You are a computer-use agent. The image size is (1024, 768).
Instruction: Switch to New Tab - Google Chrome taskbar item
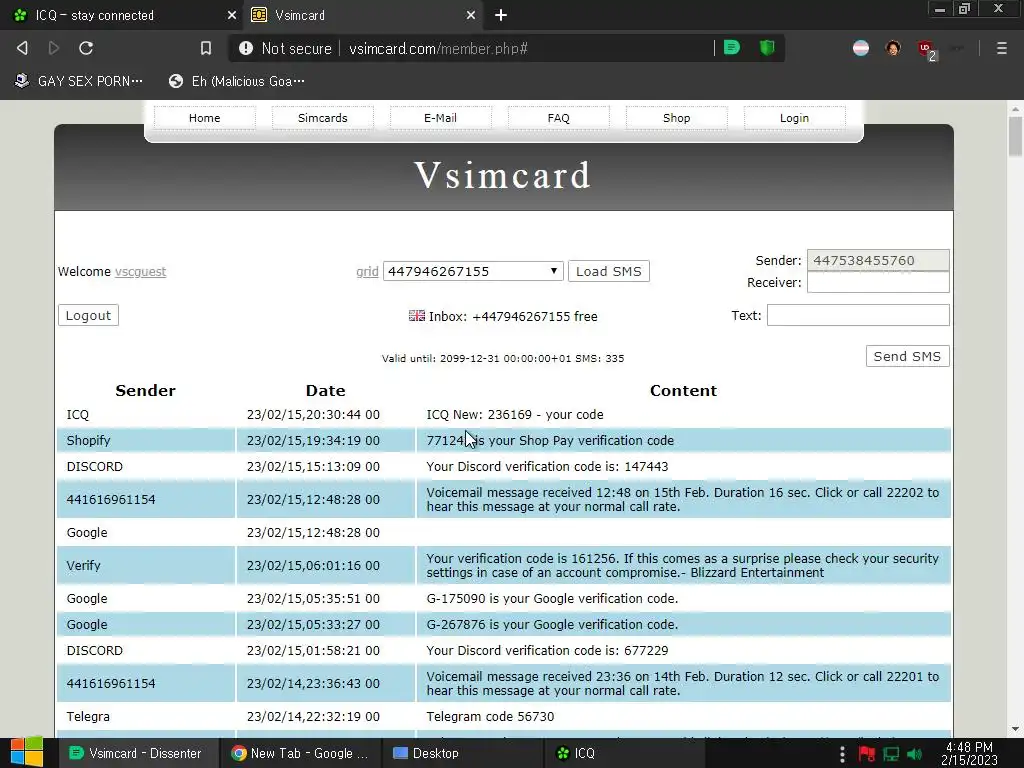point(300,753)
